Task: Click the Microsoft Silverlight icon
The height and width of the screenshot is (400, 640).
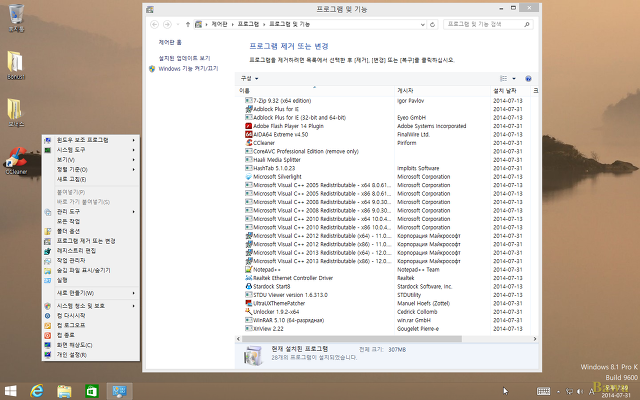Action: pyautogui.click(x=249, y=176)
